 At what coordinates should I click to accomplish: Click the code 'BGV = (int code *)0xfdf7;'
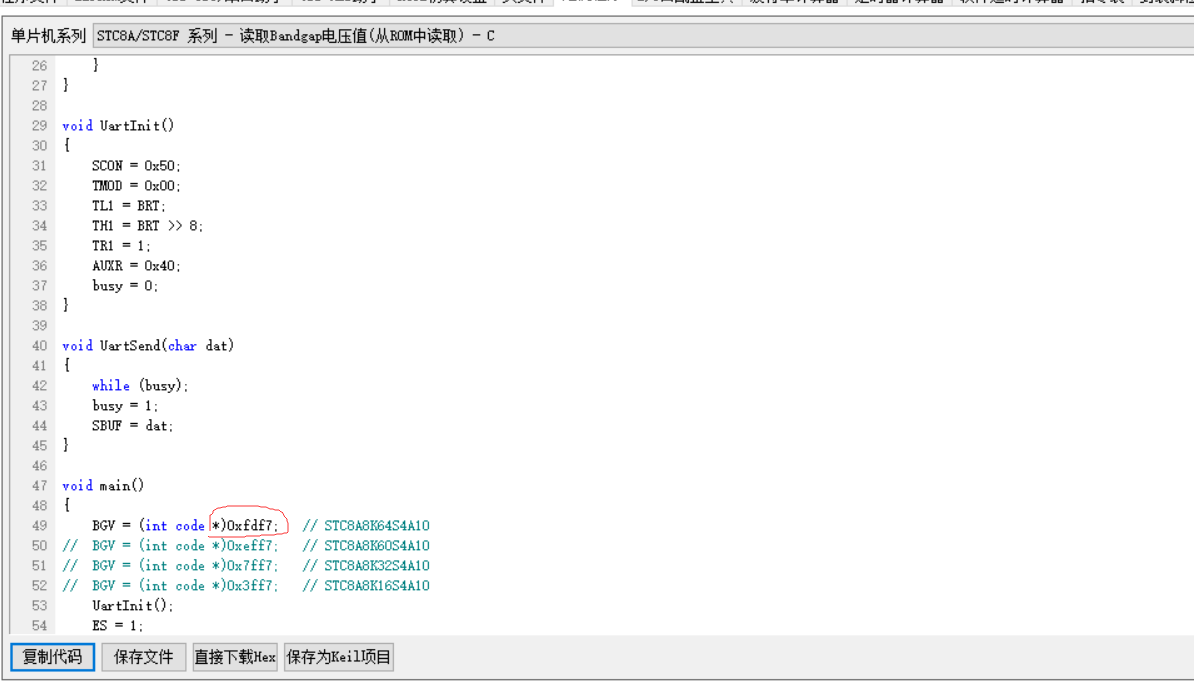pos(185,526)
